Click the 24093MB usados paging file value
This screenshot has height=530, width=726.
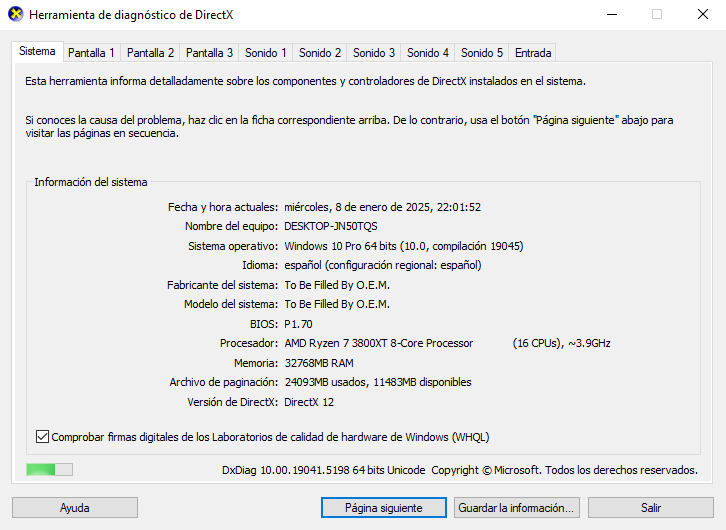[378, 382]
